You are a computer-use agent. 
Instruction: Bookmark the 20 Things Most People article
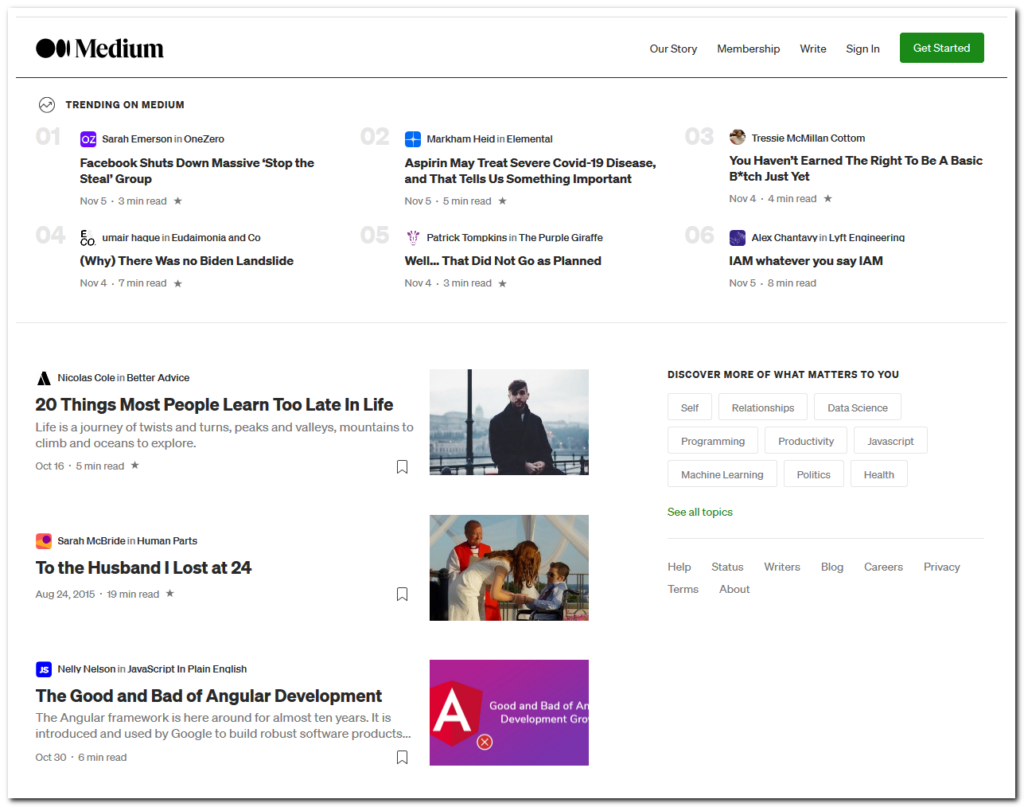(x=402, y=467)
